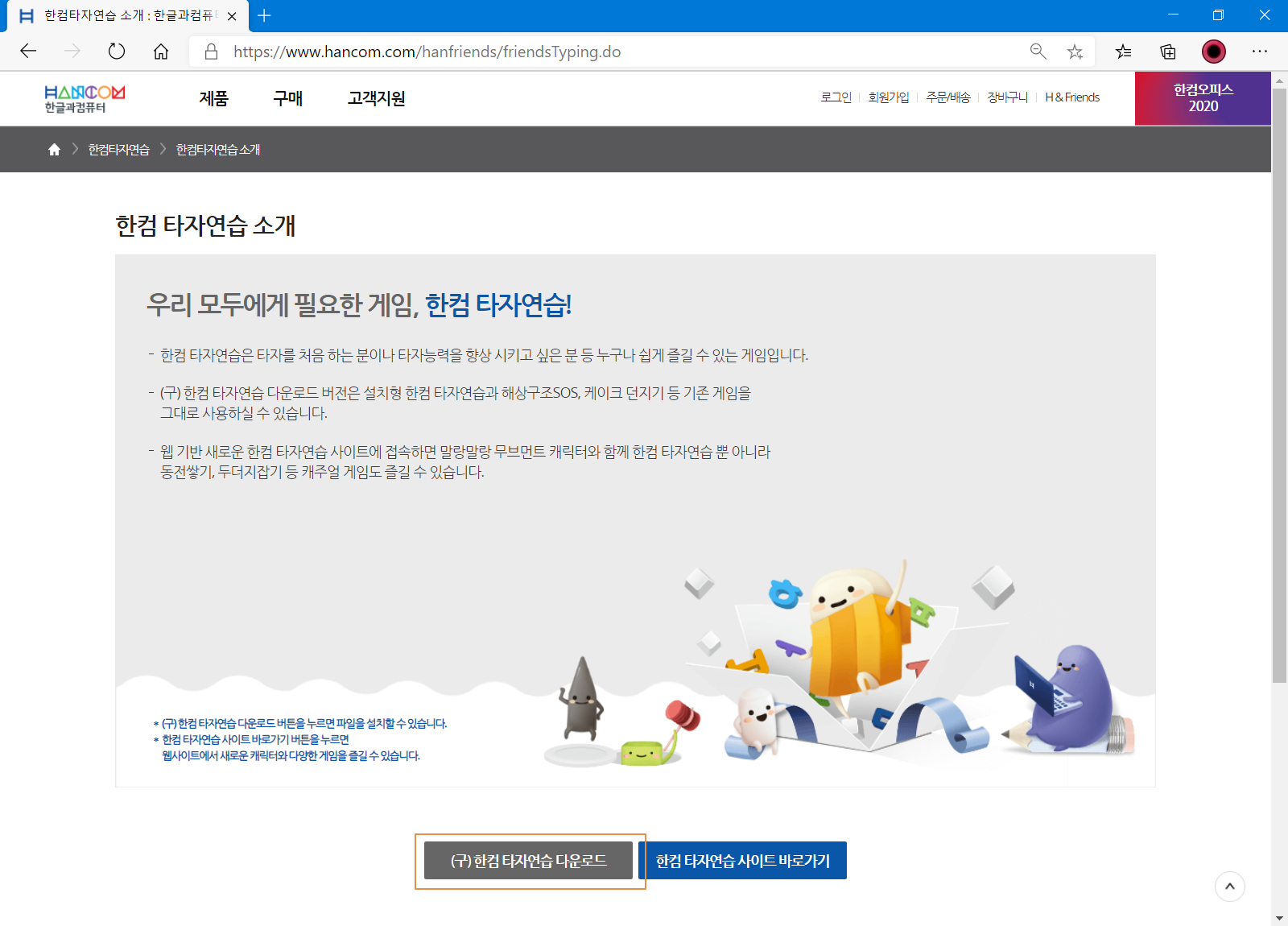The height and width of the screenshot is (926, 1288).
Task: Select the 한컴타자연습 소개 browser tab
Action: 129,16
